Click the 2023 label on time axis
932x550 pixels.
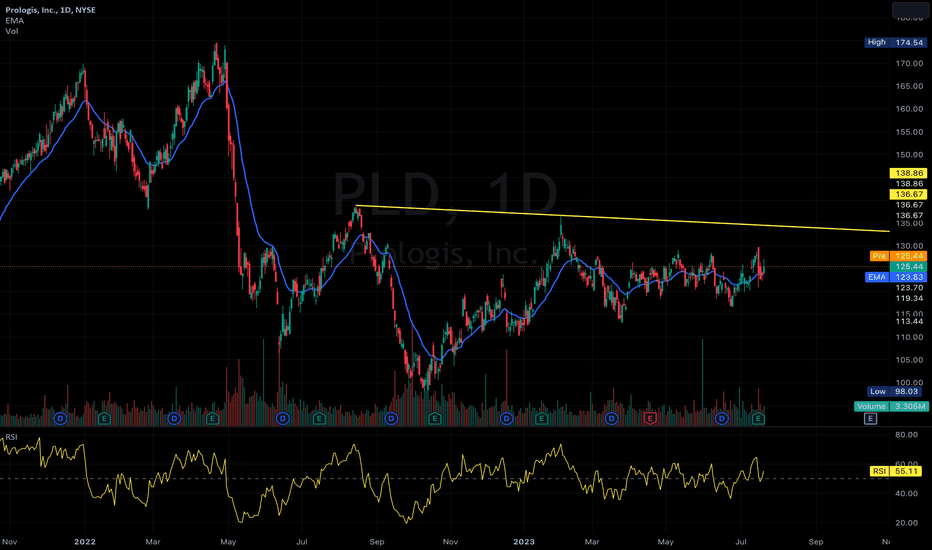click(x=524, y=542)
